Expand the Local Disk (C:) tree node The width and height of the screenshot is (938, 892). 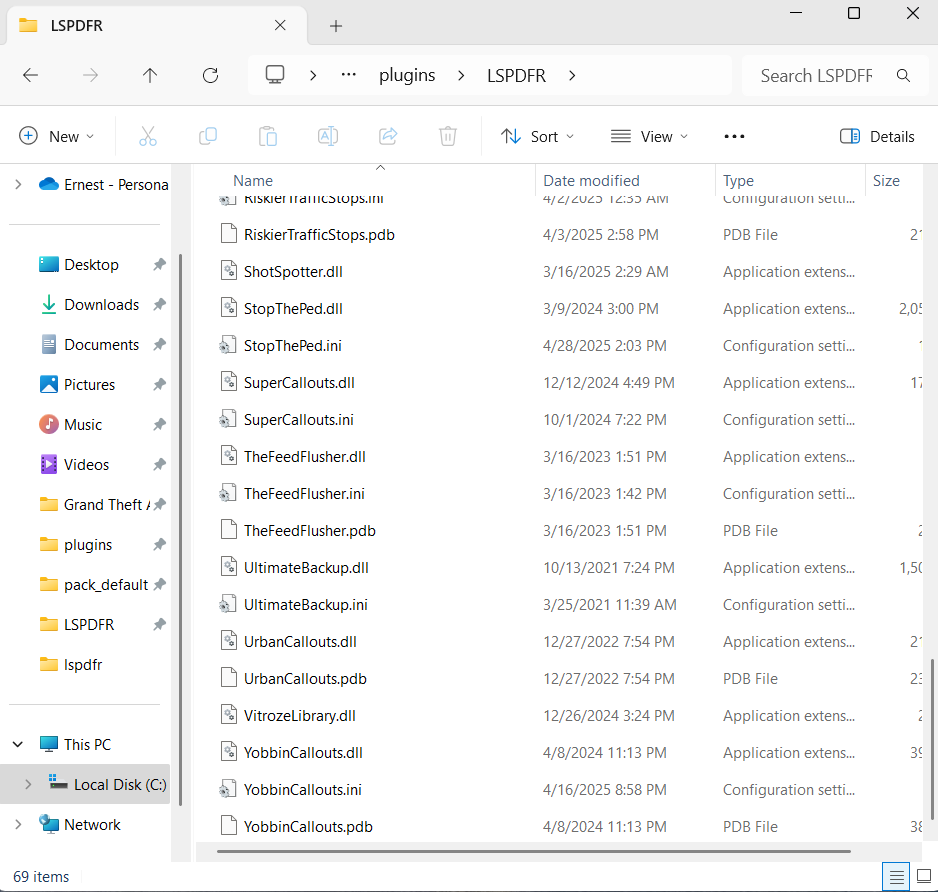[27, 784]
